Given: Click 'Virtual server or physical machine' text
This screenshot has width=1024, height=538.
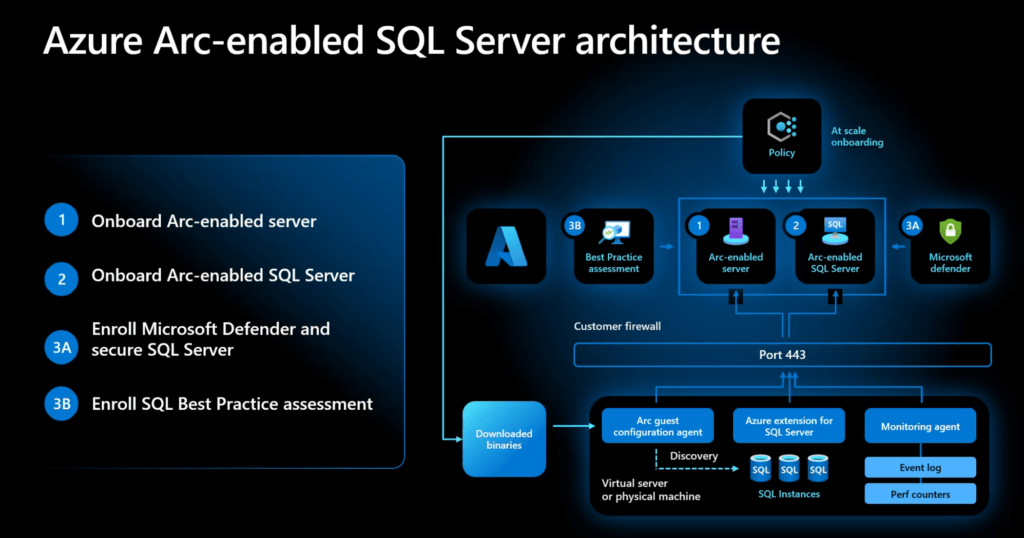Looking at the screenshot, I should pyautogui.click(x=650, y=490).
